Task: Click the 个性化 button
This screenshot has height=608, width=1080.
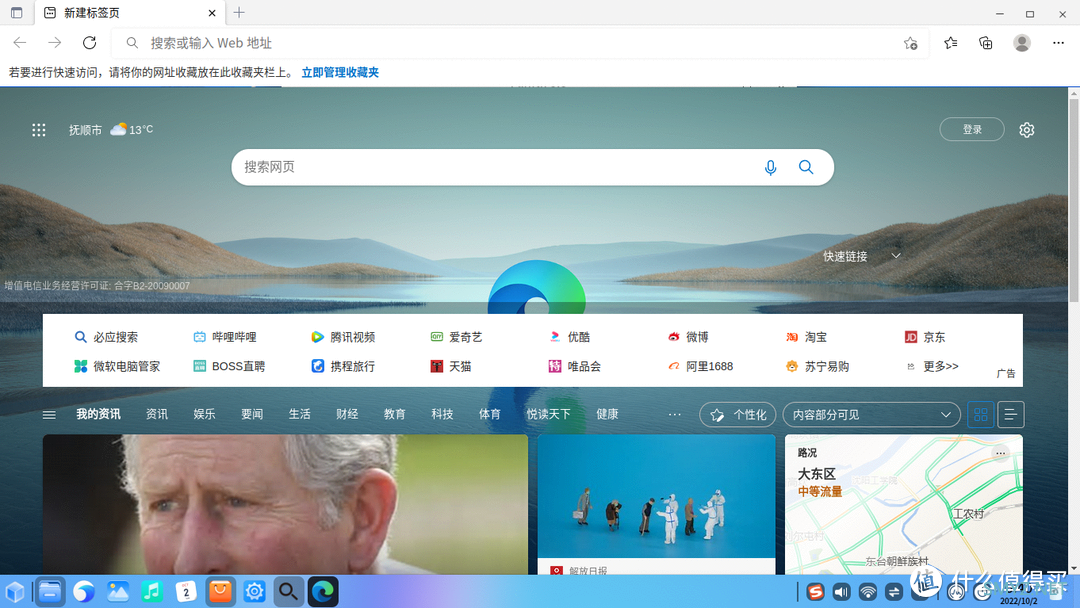Action: point(738,415)
